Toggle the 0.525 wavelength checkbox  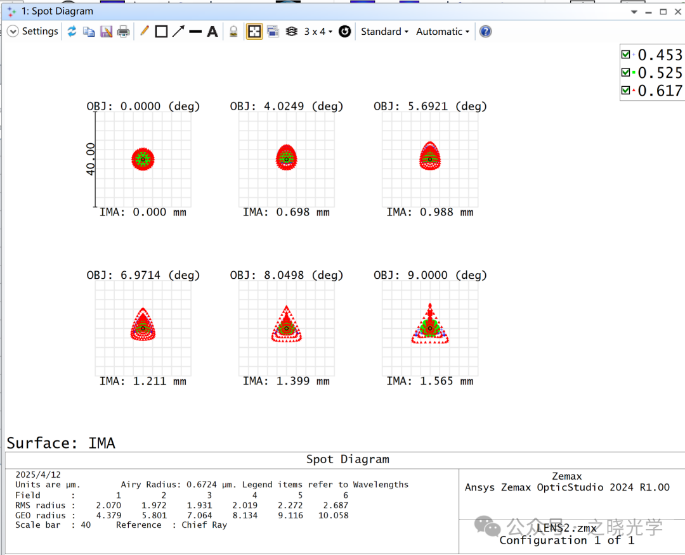tap(626, 73)
